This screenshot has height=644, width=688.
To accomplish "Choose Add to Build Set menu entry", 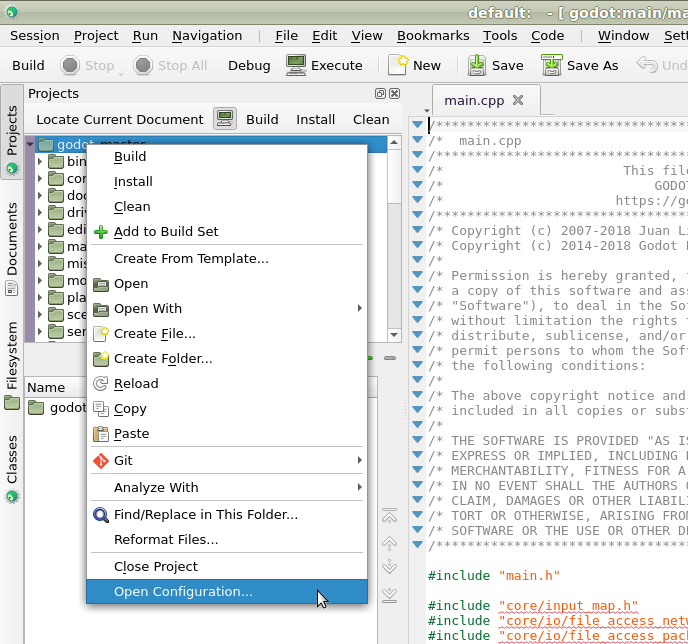I will (166, 232).
